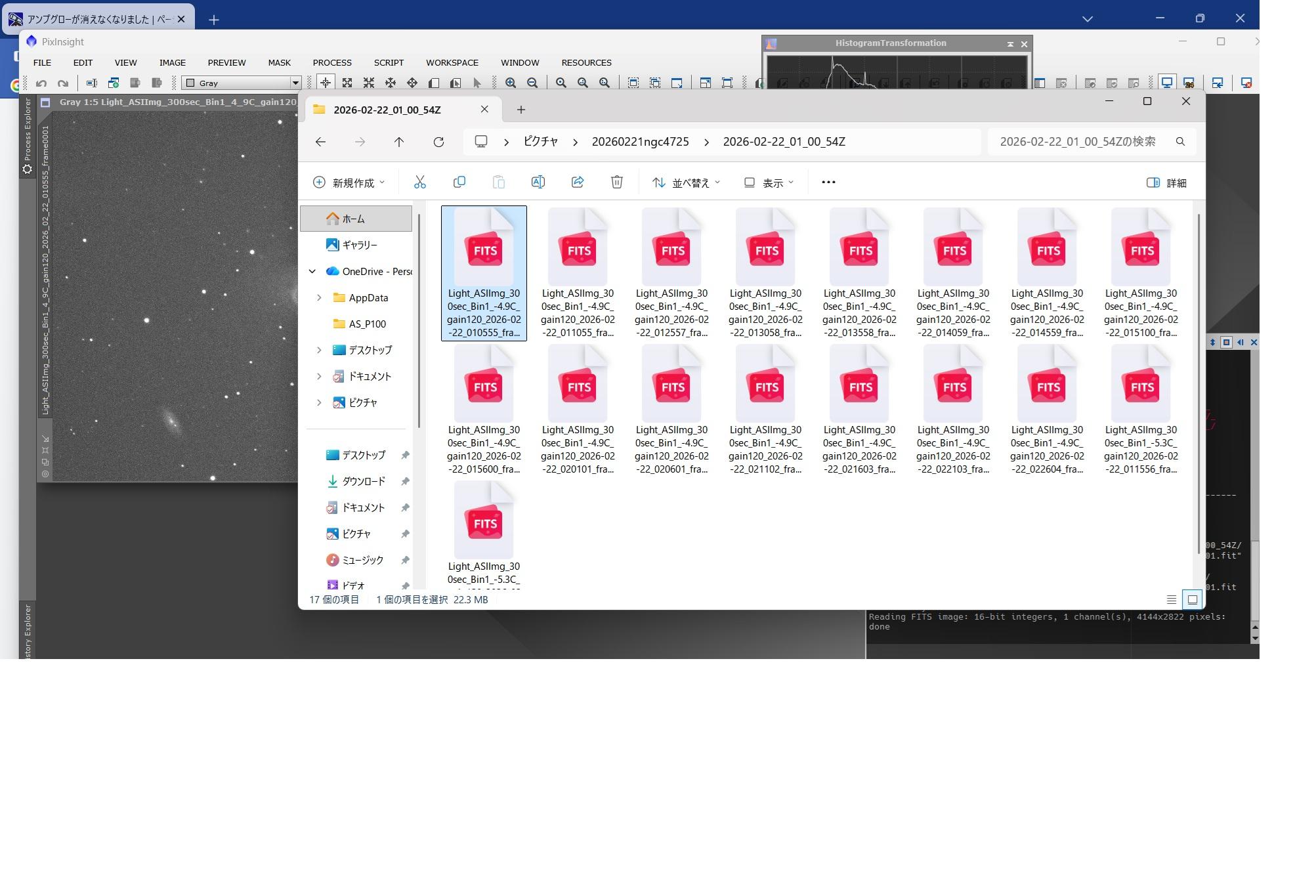Image resolution: width=1316 pixels, height=896 pixels.
Task: Open the PROCESS menu
Action: 331,62
